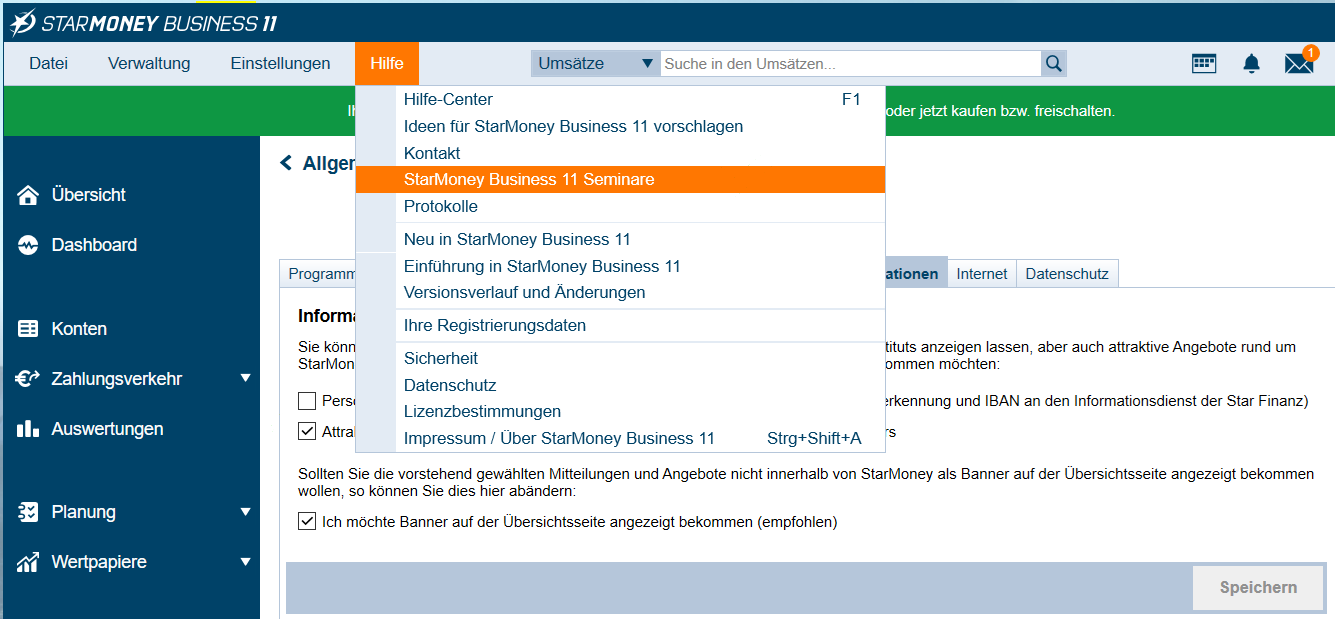Expand the Zahlungsverkehr sidebar section
Image resolution: width=1335 pixels, height=619 pixels.
pos(245,378)
